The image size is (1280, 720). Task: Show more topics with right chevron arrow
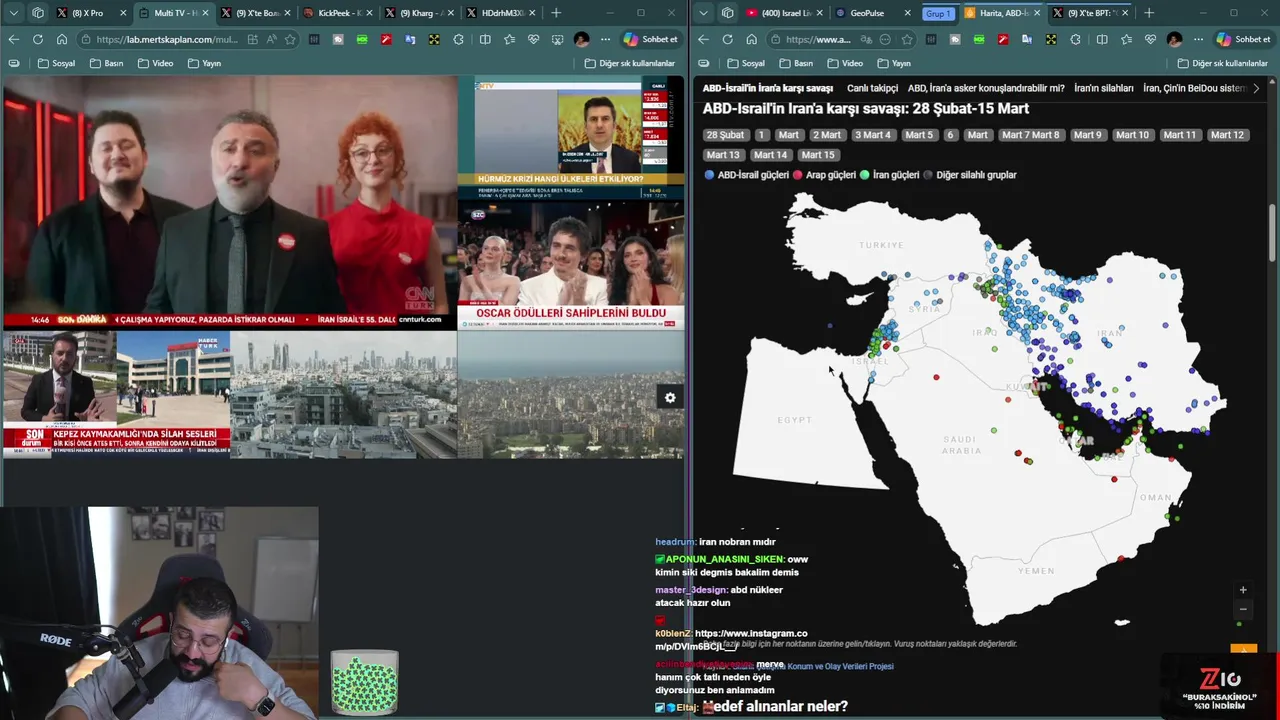1256,88
